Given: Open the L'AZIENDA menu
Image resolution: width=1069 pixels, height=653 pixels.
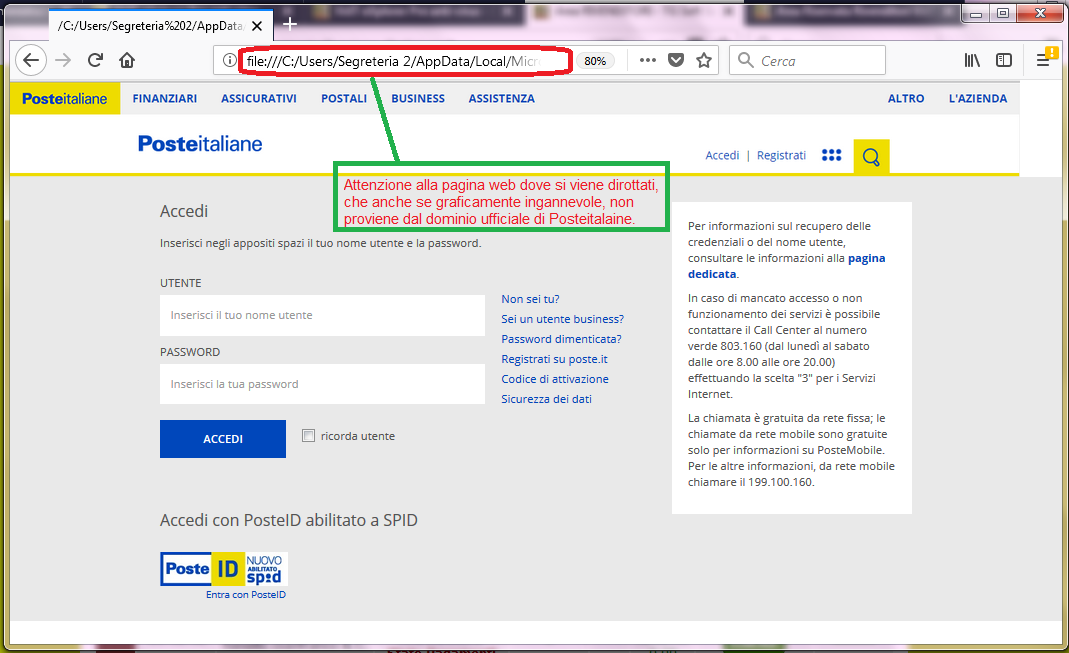Looking at the screenshot, I should click(x=978, y=99).
